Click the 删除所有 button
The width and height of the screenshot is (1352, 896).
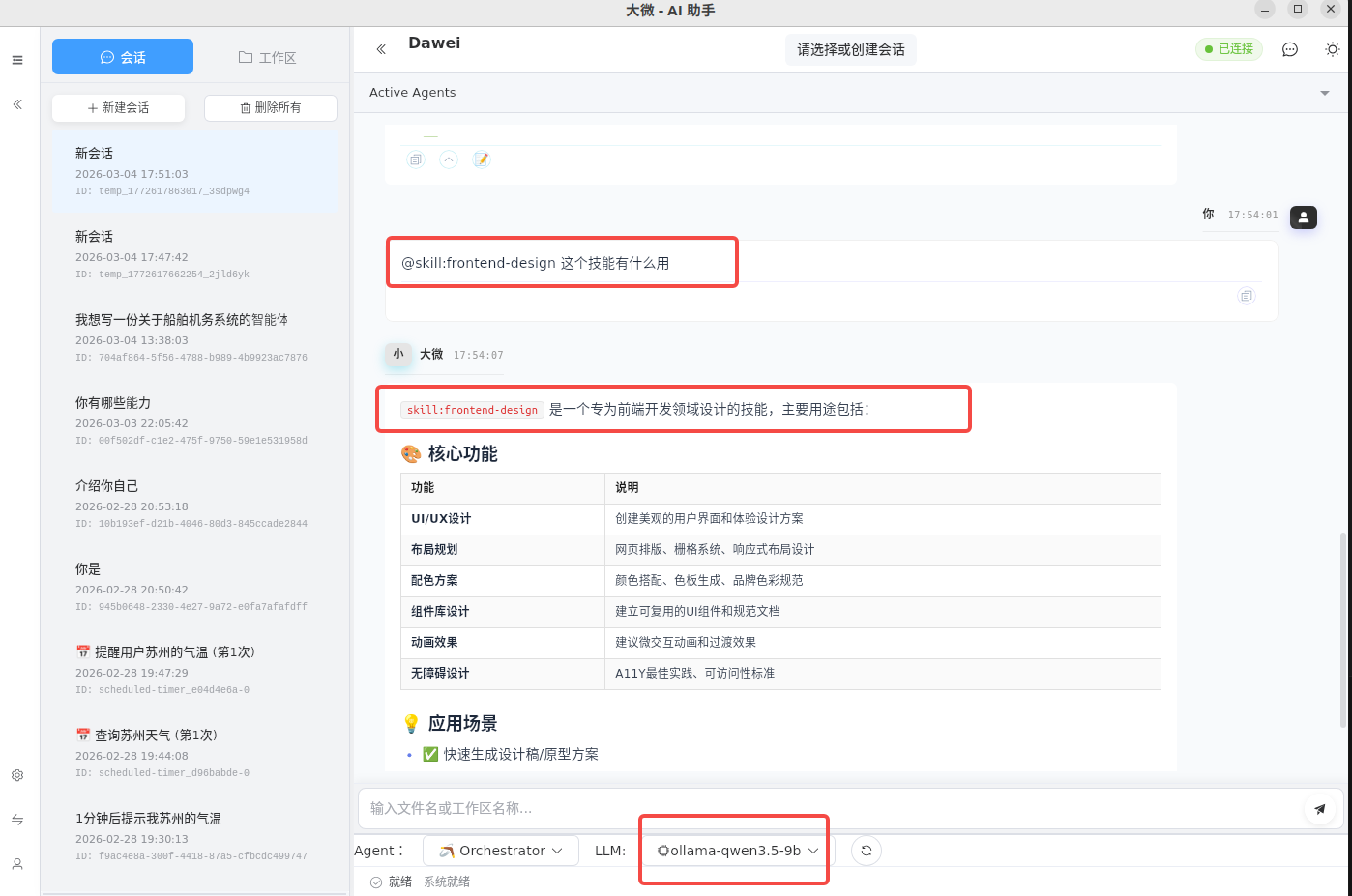pos(270,108)
